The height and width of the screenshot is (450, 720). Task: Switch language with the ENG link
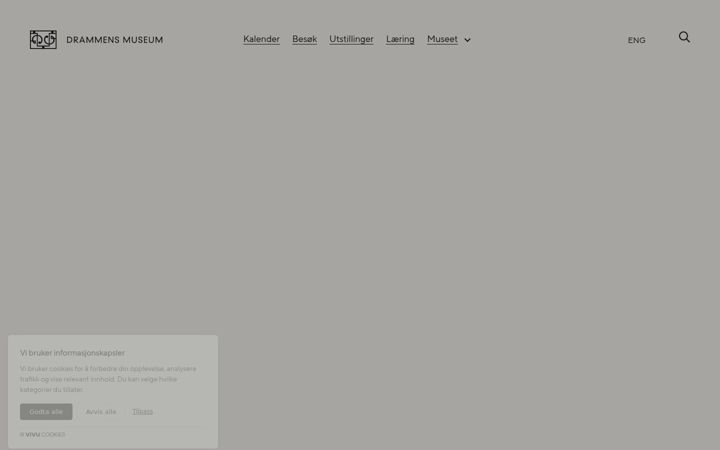(x=636, y=40)
